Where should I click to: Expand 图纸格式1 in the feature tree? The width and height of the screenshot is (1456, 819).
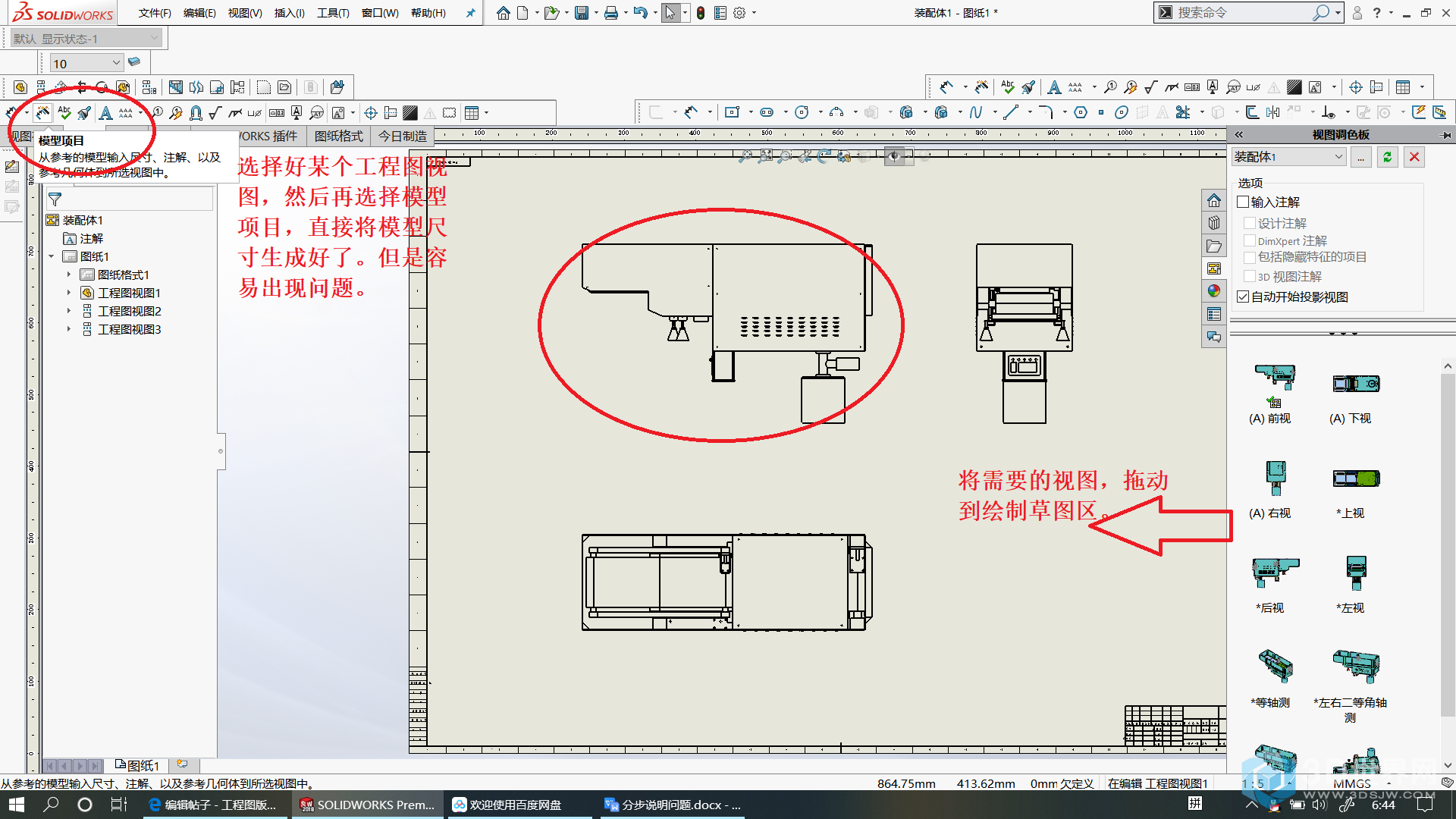click(x=69, y=275)
